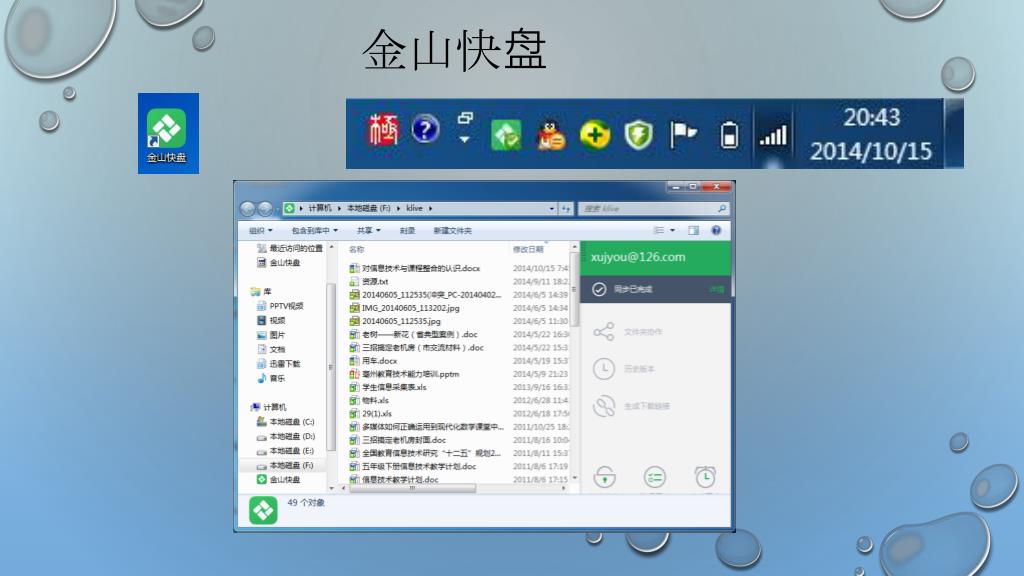Click the file list horizontal scrollbar
This screenshot has height=576, width=1024.
coord(413,488)
